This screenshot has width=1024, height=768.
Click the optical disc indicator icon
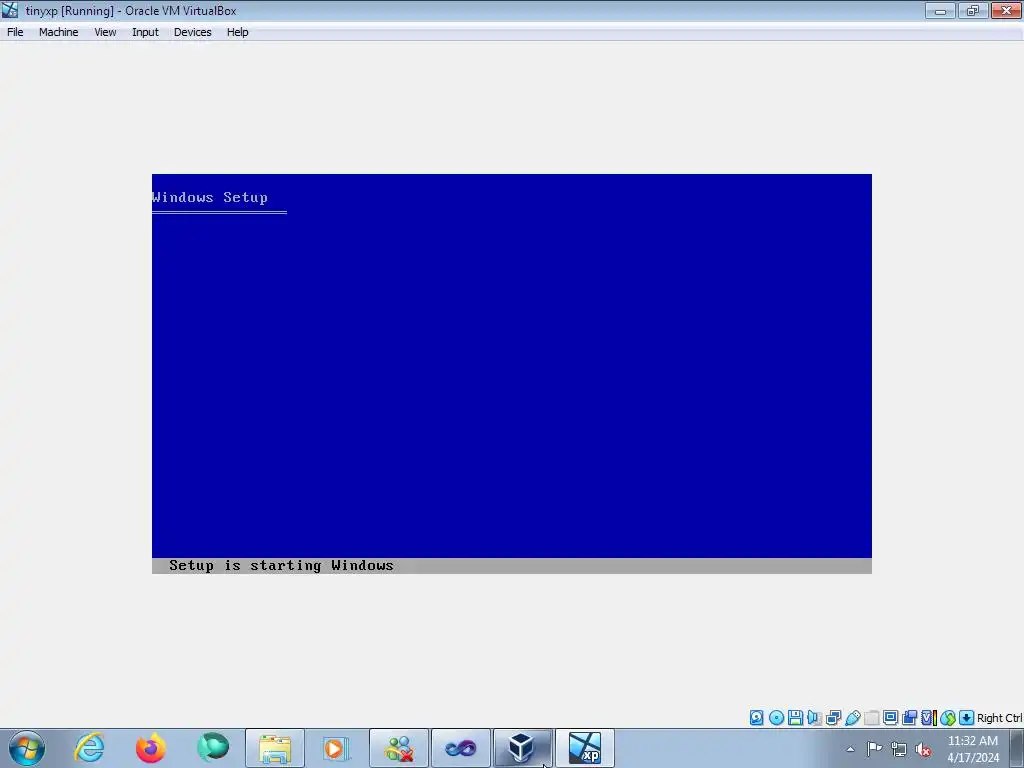[x=776, y=718]
